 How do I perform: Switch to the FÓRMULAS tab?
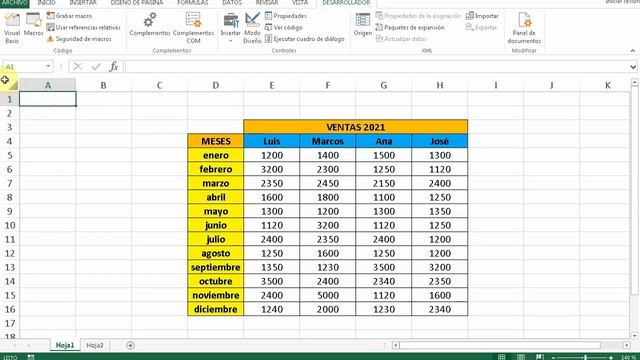pos(193,3)
